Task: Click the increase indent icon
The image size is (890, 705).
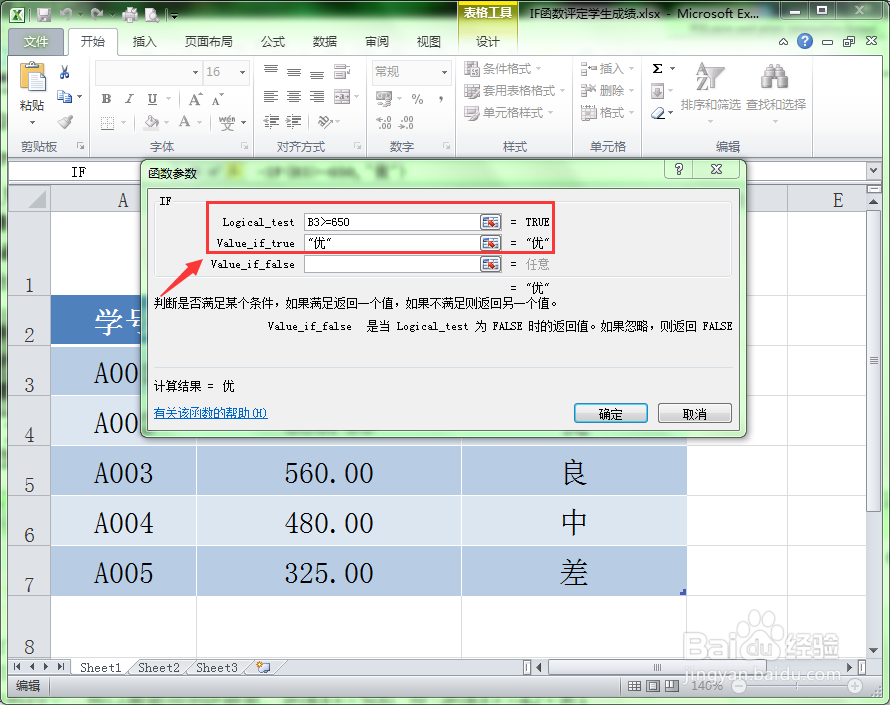Action: click(293, 121)
